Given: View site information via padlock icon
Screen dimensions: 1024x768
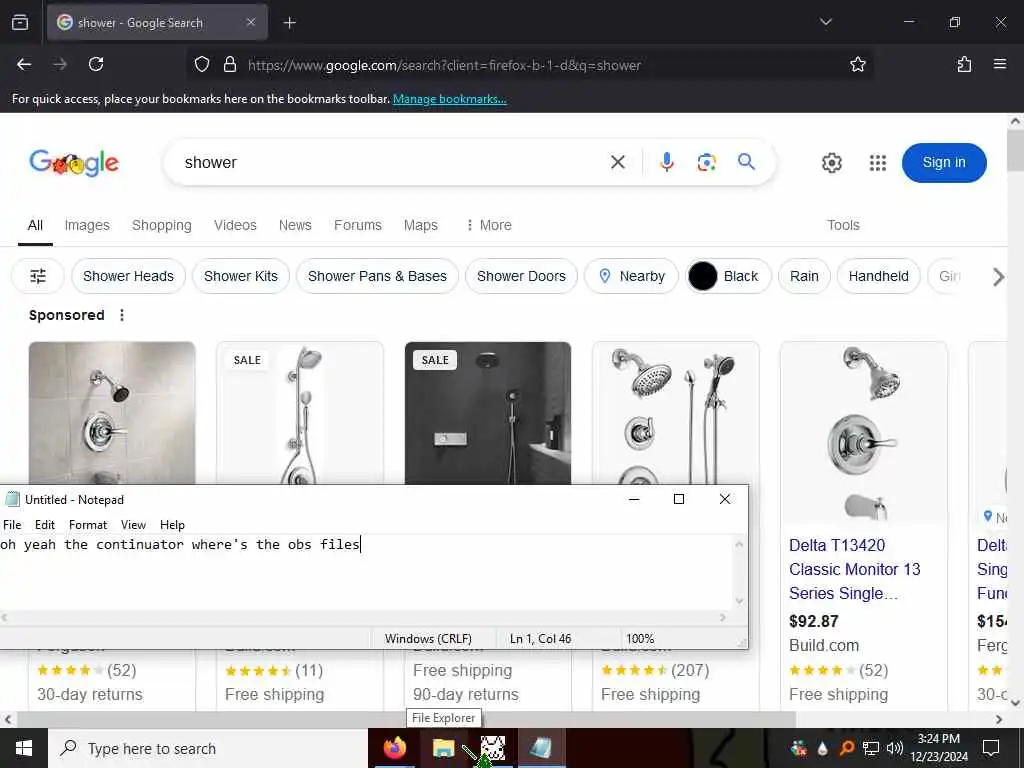Looking at the screenshot, I should coord(229,65).
